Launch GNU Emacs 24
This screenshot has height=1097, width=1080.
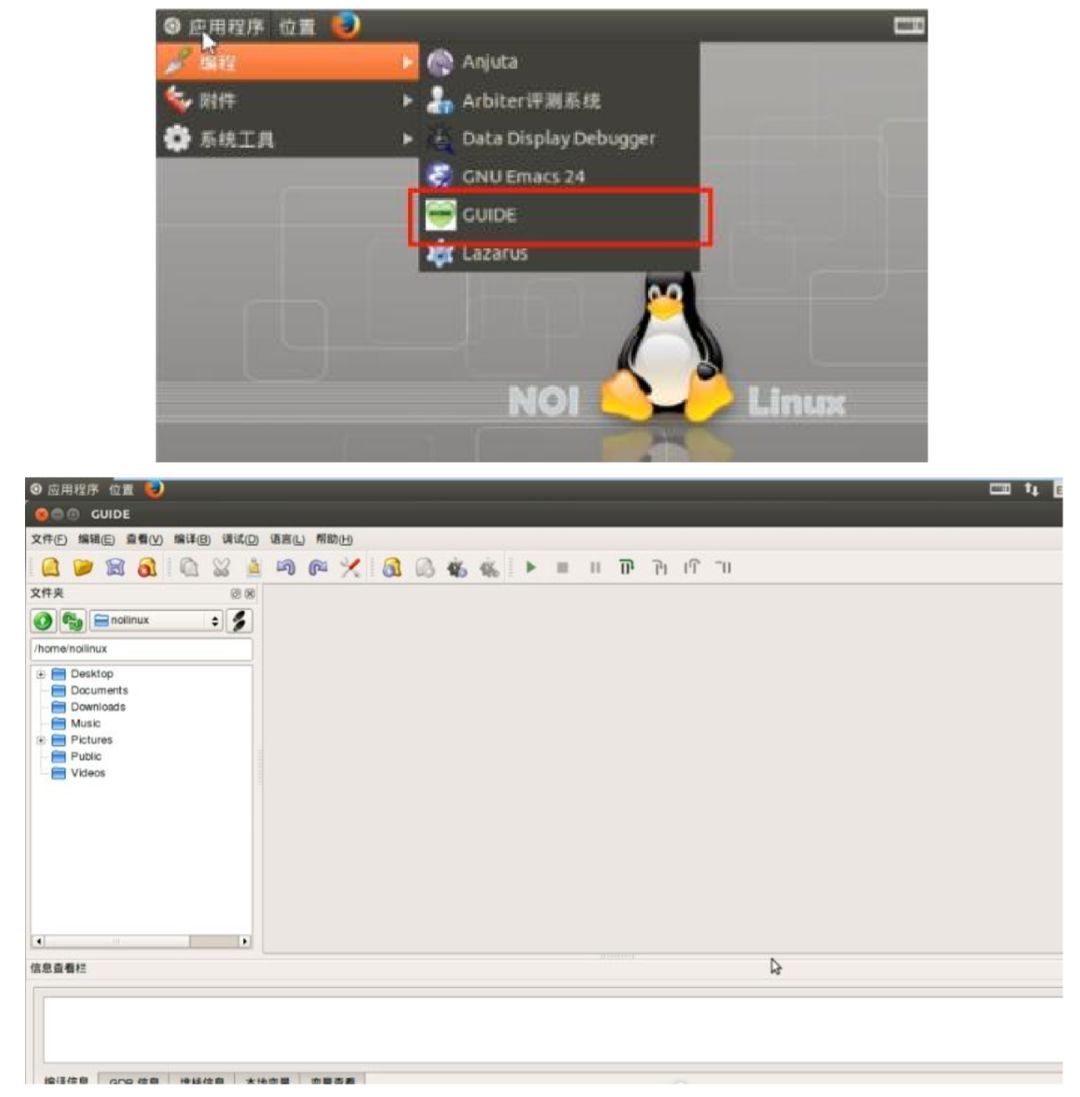tap(560, 176)
